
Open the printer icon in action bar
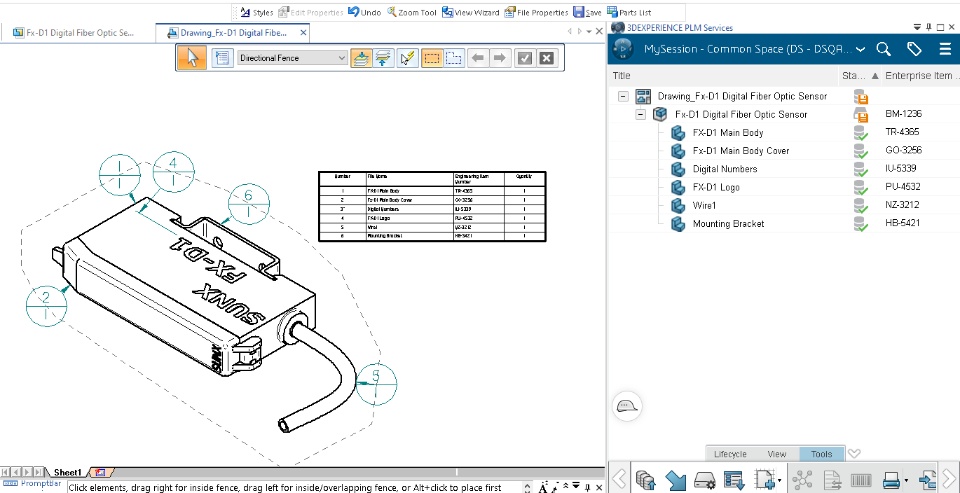pos(892,479)
